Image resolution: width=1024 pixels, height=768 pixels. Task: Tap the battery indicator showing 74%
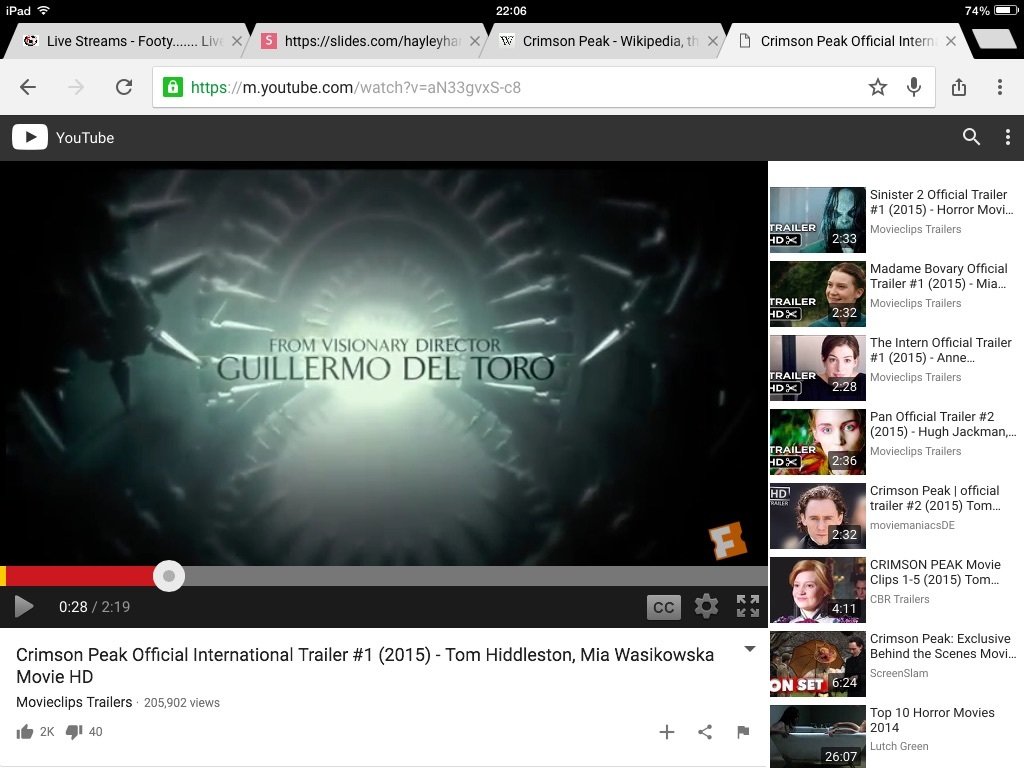click(991, 10)
